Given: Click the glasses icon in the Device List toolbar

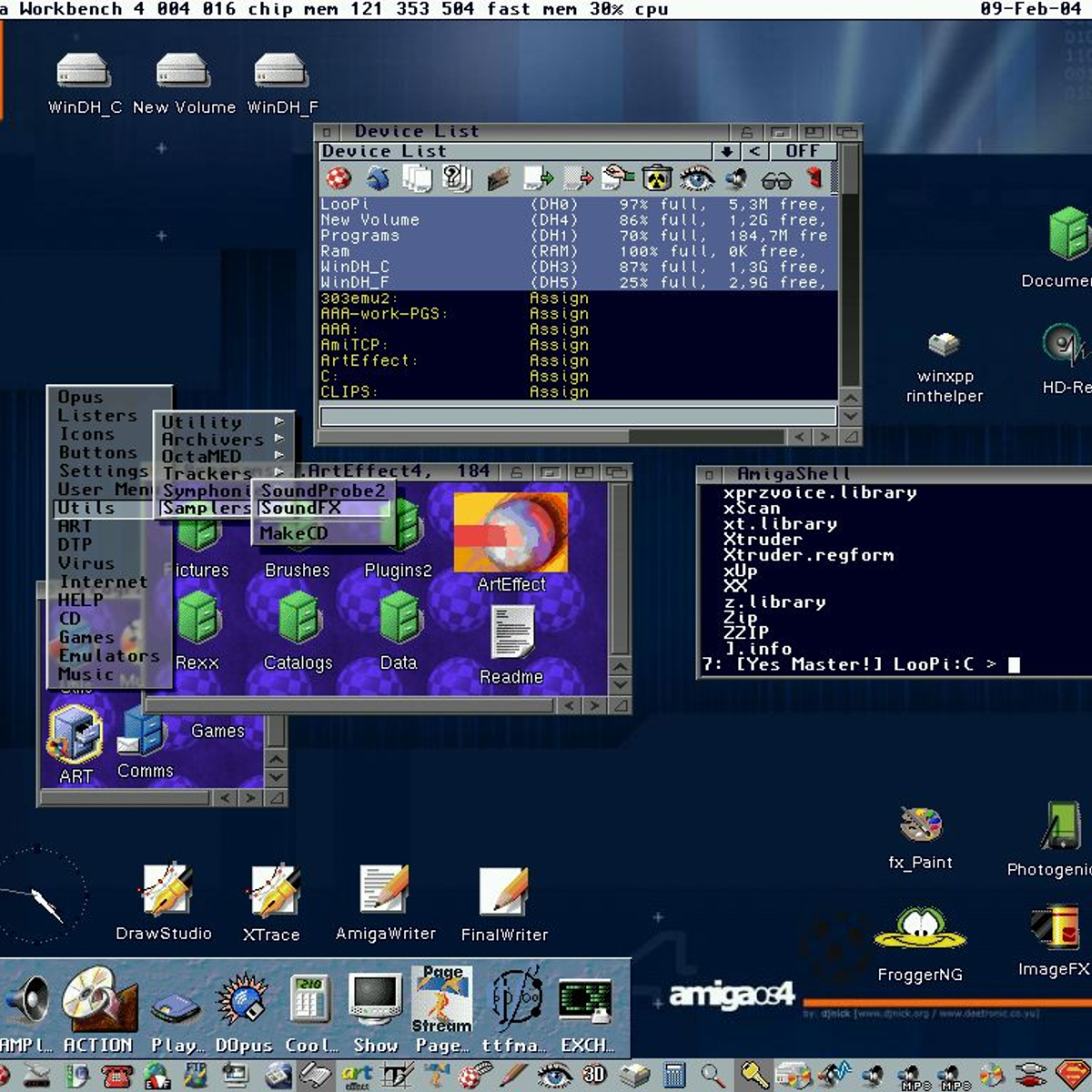Looking at the screenshot, I should [x=776, y=179].
